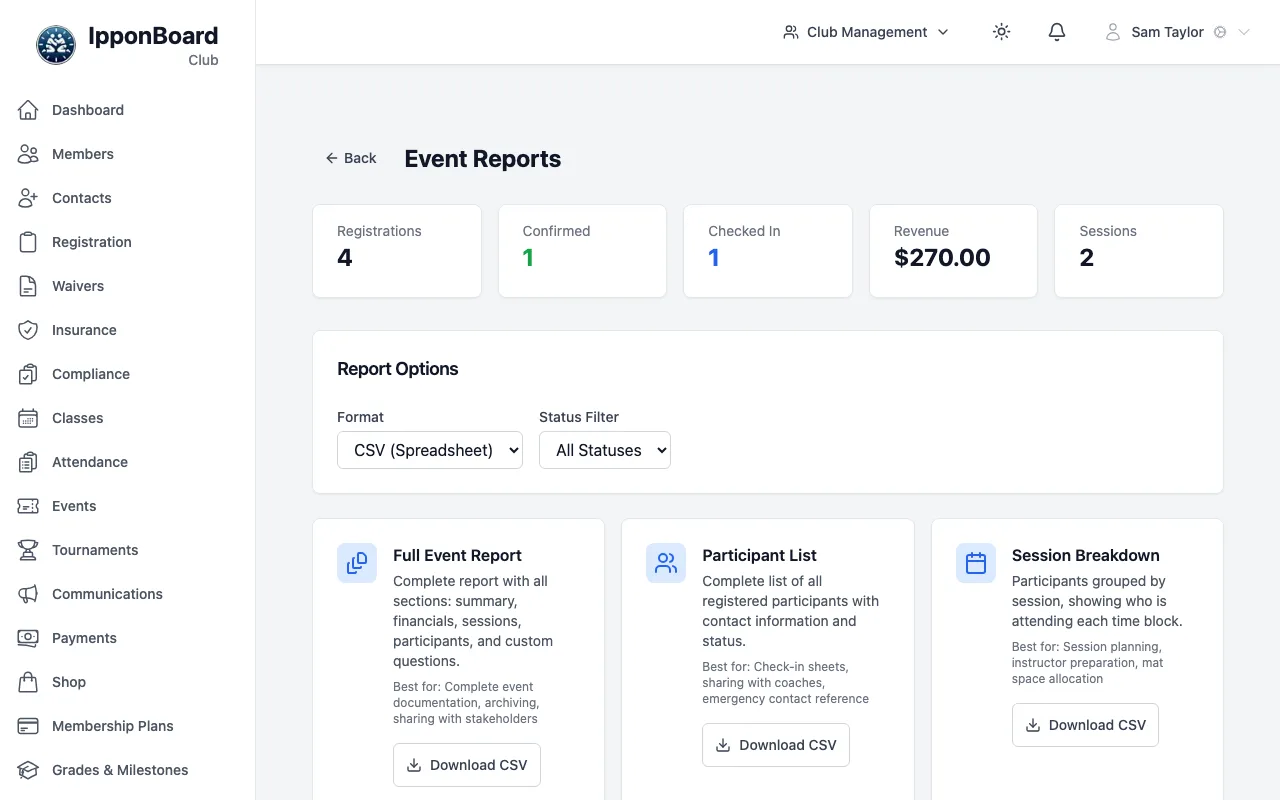Click the Grades & Milestones cap icon

pyautogui.click(x=28, y=770)
